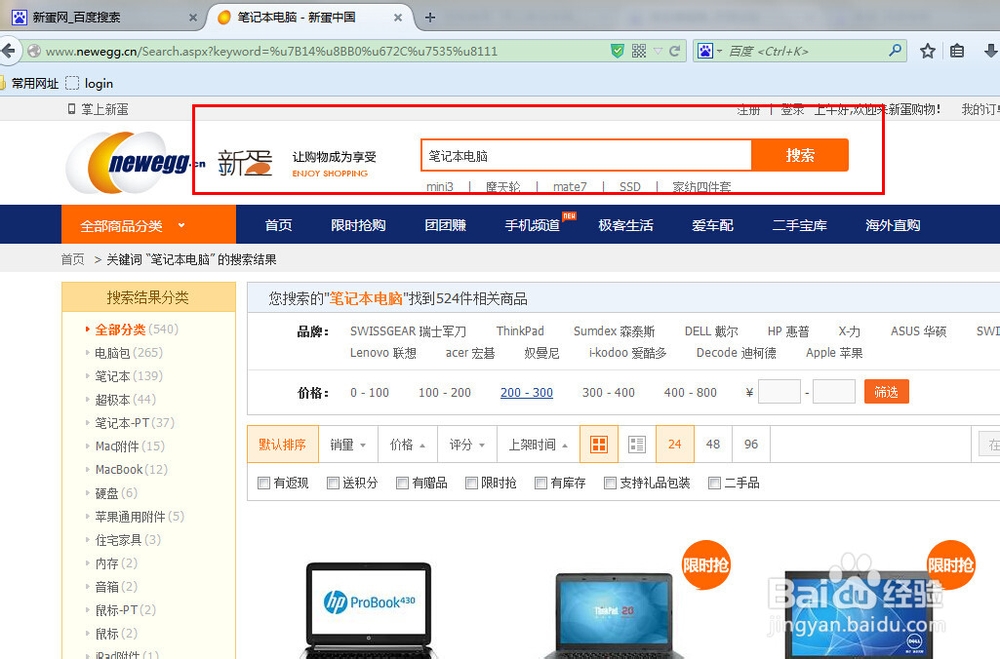1000x659 pixels.
Task: Click the green shield security icon
Action: point(617,51)
